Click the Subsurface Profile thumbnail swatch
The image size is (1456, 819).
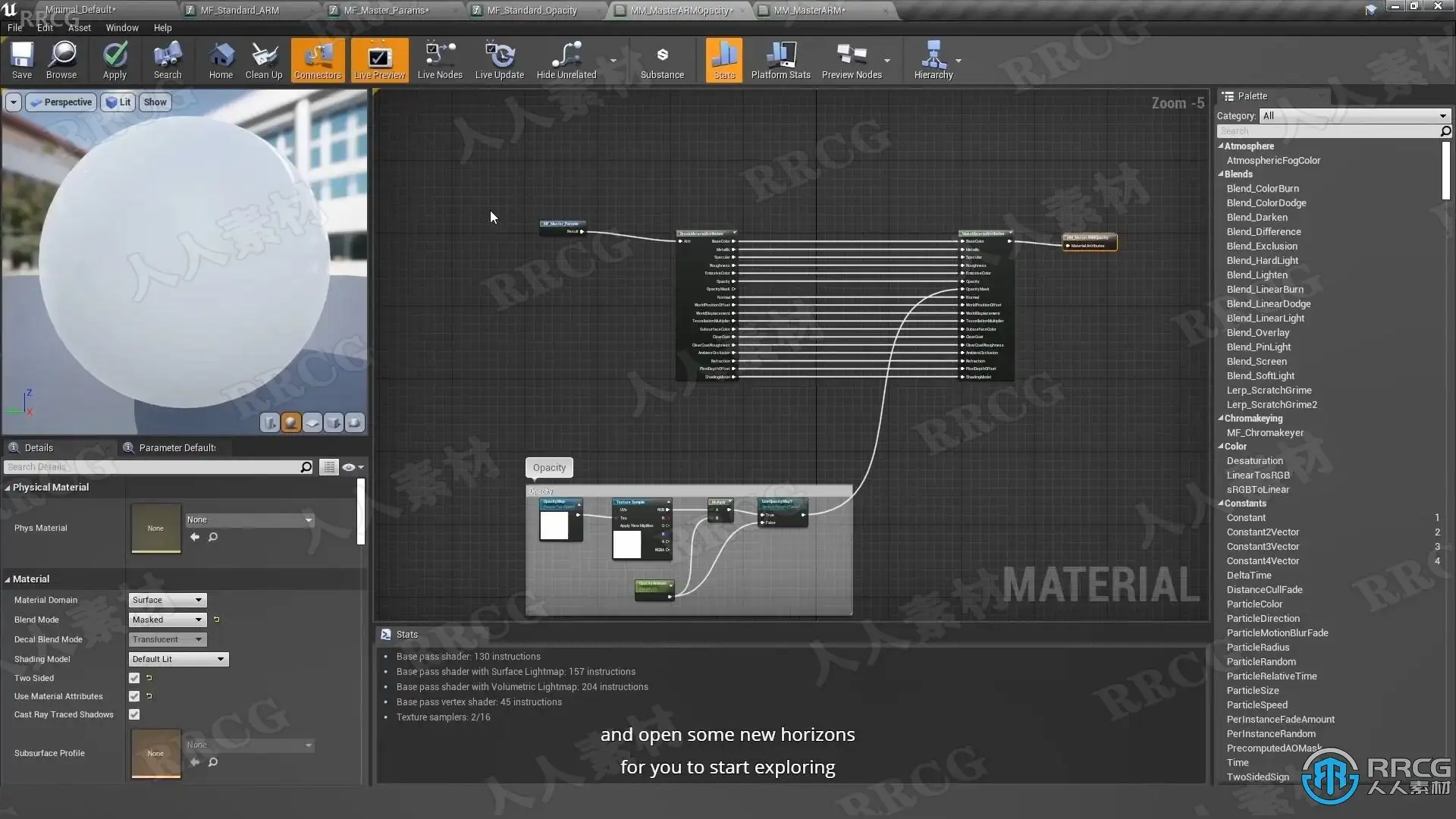pos(155,752)
